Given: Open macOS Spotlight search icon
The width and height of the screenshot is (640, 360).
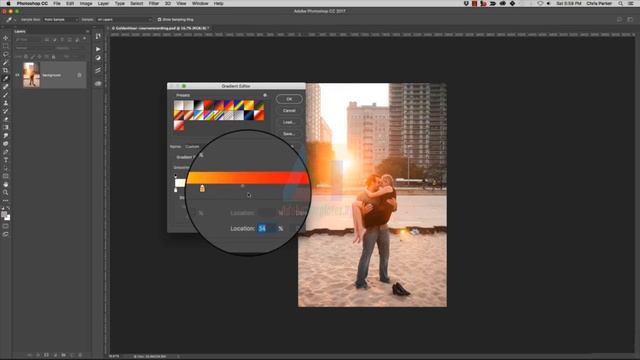Looking at the screenshot, I should [620, 3].
